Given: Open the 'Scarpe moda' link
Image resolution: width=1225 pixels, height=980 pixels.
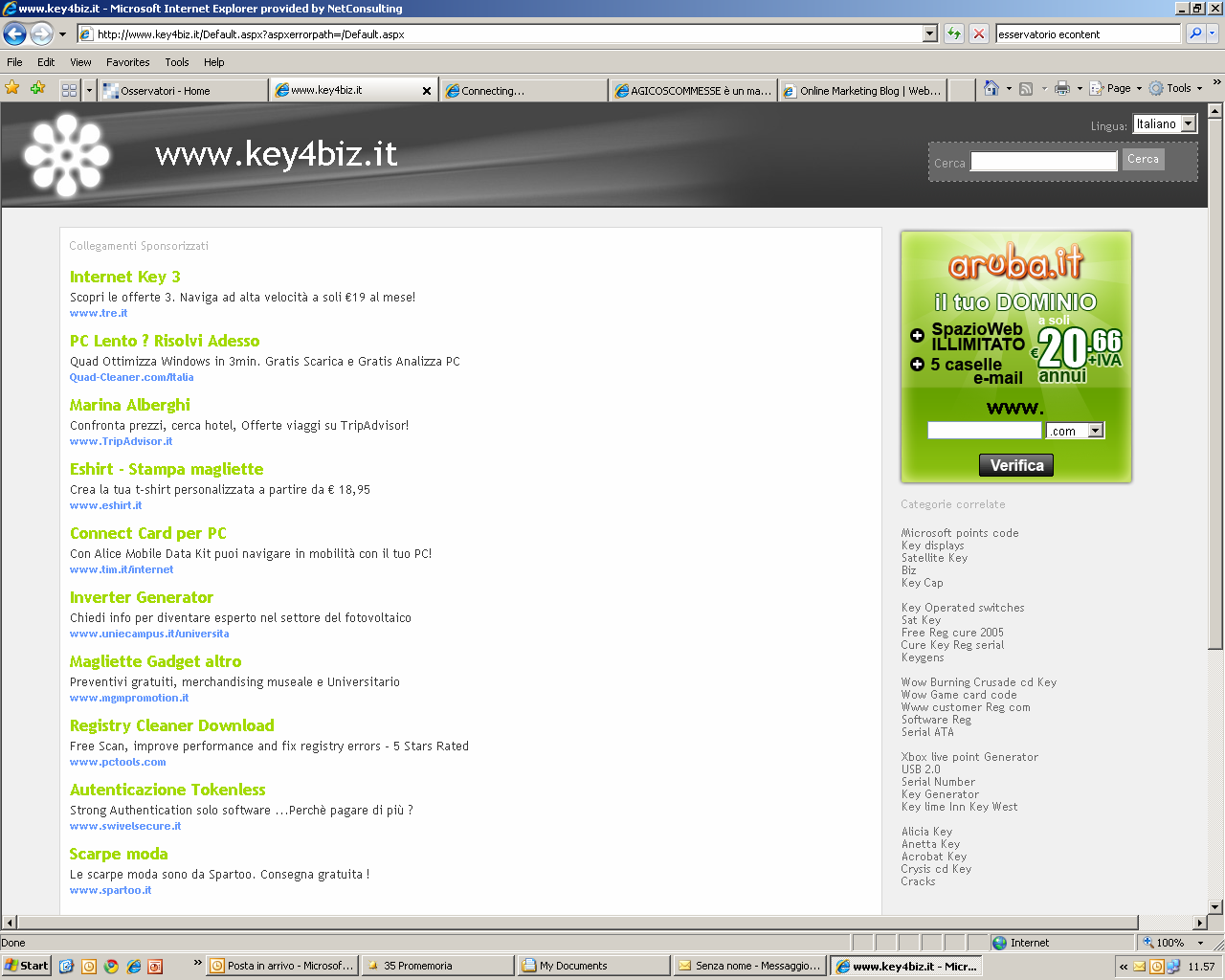Looking at the screenshot, I should [119, 854].
